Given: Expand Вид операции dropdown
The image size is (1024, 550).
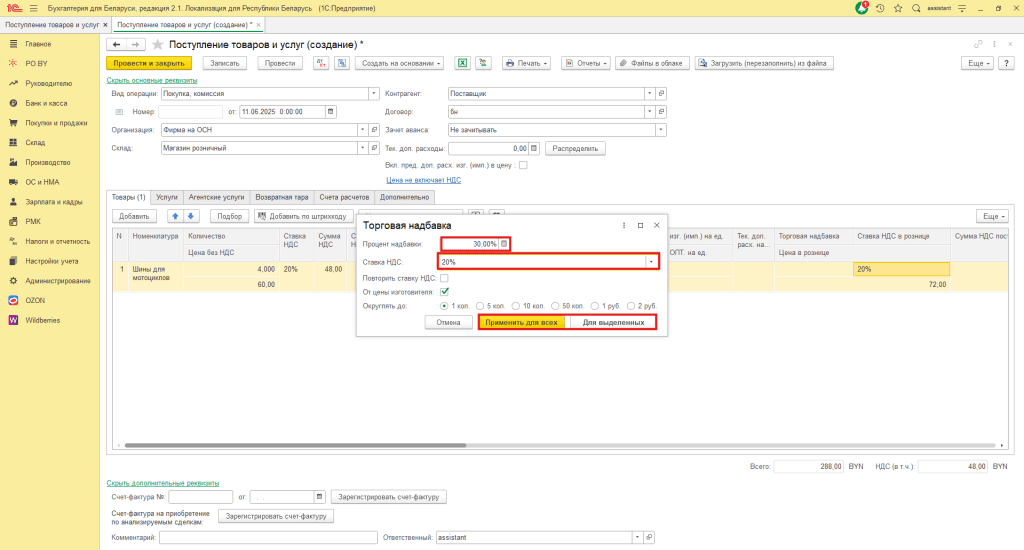Looking at the screenshot, I should pos(374,93).
